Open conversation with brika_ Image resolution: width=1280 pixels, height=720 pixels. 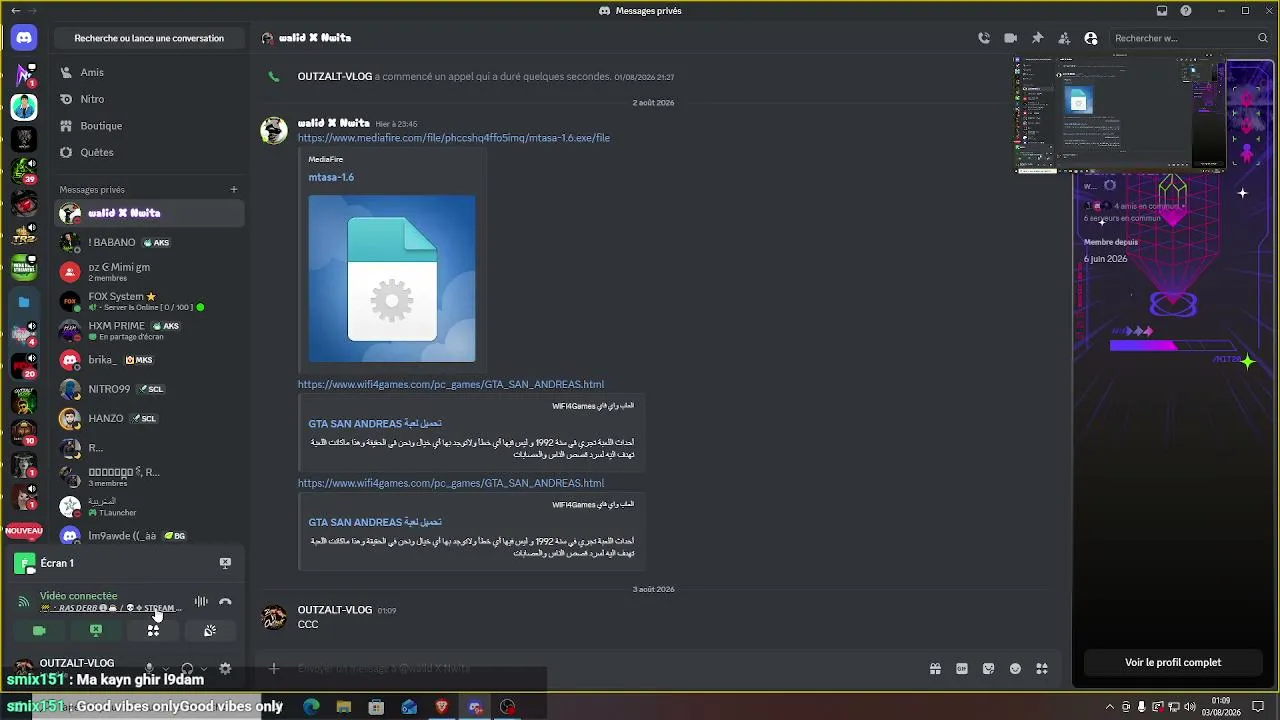click(x=149, y=360)
